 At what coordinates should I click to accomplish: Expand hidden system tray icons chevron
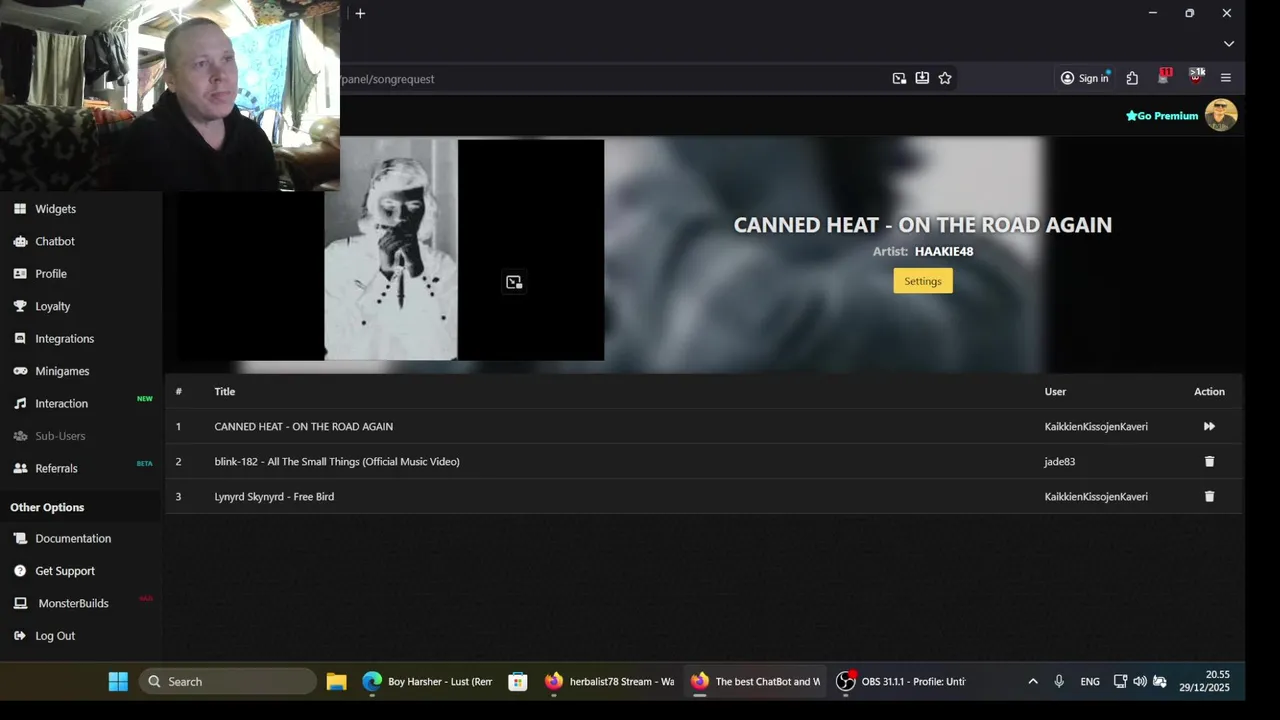tap(1033, 681)
